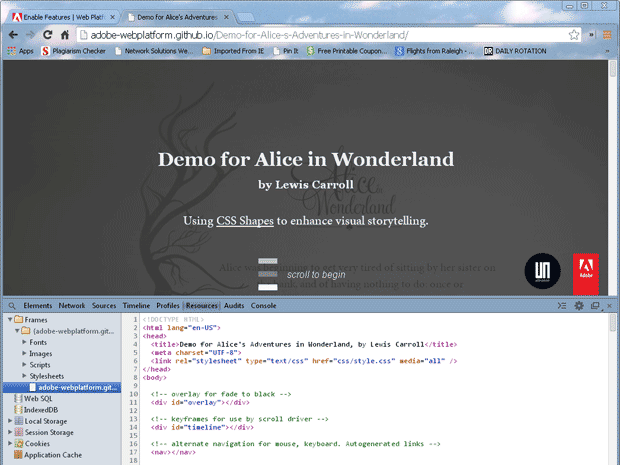Viewport: 620px width, 465px height.
Task: Expand the Local Storage node
Action: (10, 421)
